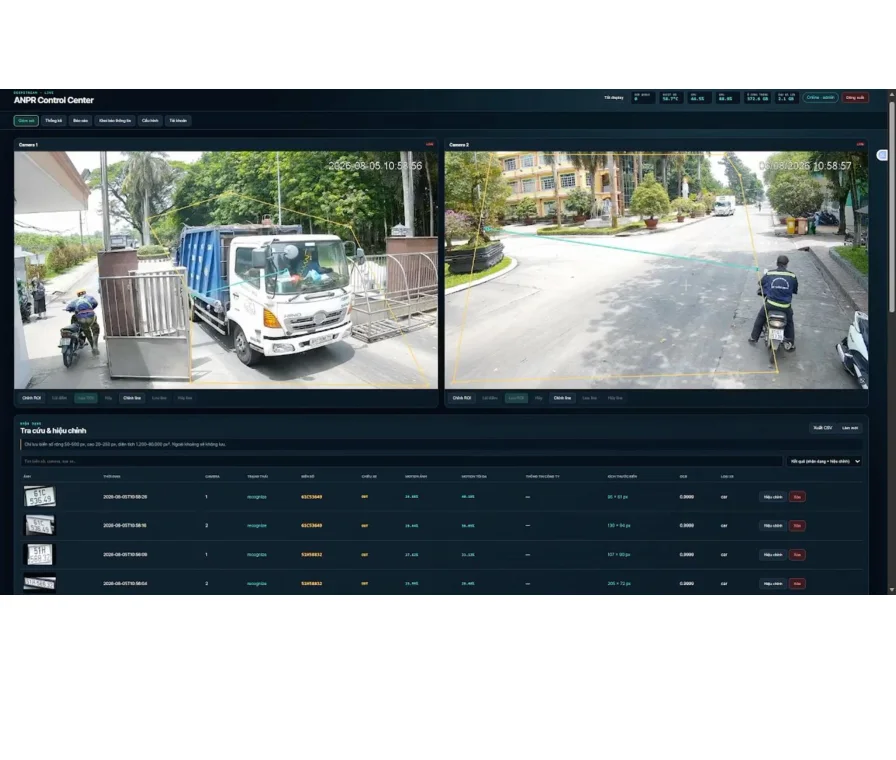Image resolution: width=896 pixels, height=760 pixels.
Task: Open plate thumbnail for 10:58:09 row
Action: point(39,554)
